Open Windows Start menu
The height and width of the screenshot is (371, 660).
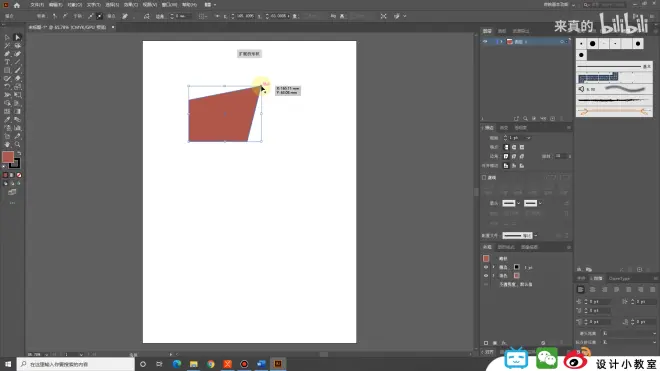[8, 364]
